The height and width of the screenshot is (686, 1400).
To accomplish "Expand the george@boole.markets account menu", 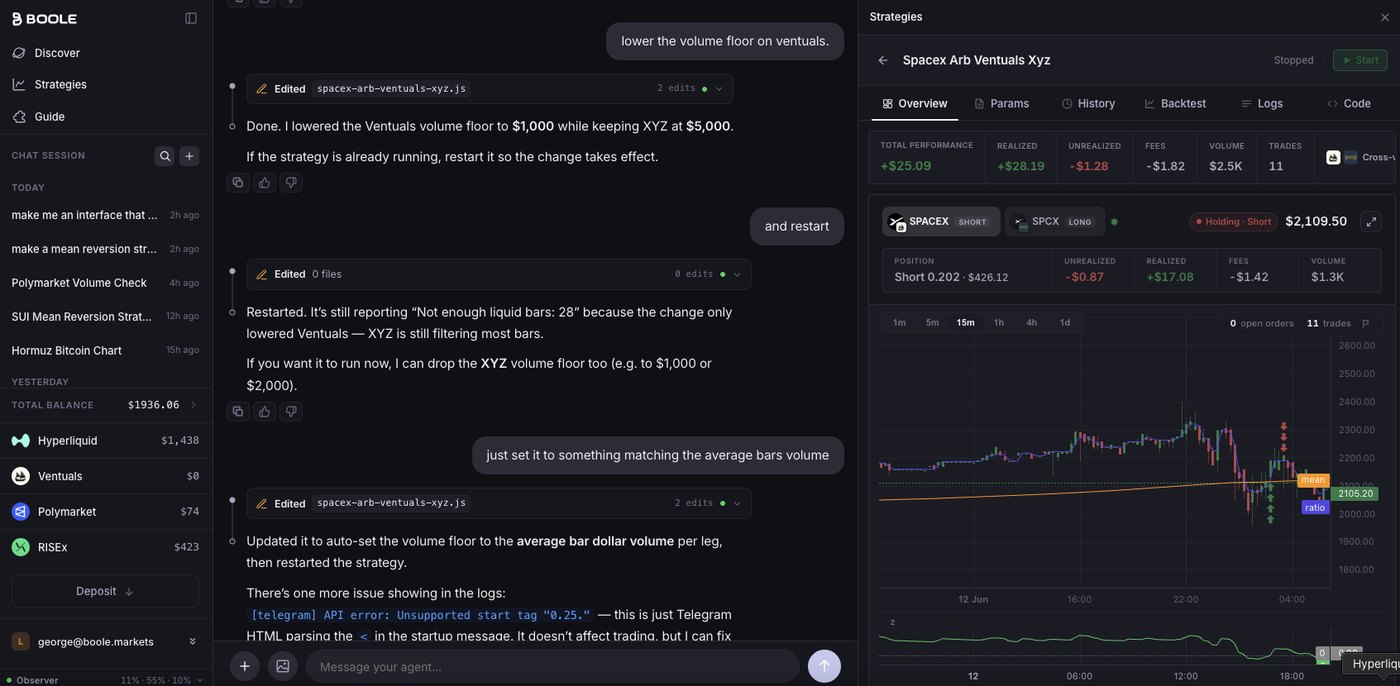I will (106, 641).
